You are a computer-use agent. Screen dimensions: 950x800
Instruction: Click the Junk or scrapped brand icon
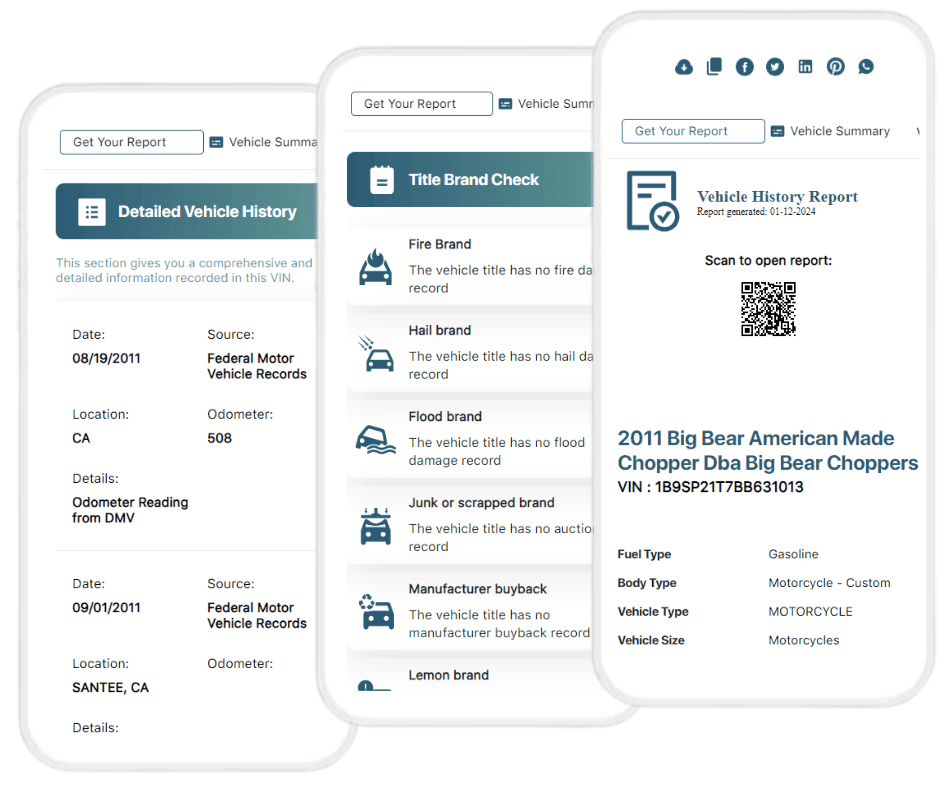[375, 524]
